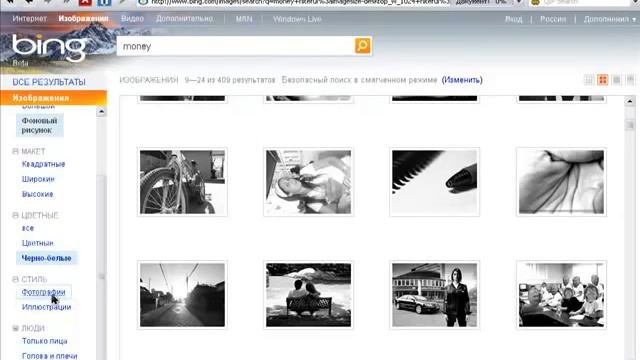Collapse the МАКЕТ filter section
The height and width of the screenshot is (360, 640).
click(x=16, y=151)
